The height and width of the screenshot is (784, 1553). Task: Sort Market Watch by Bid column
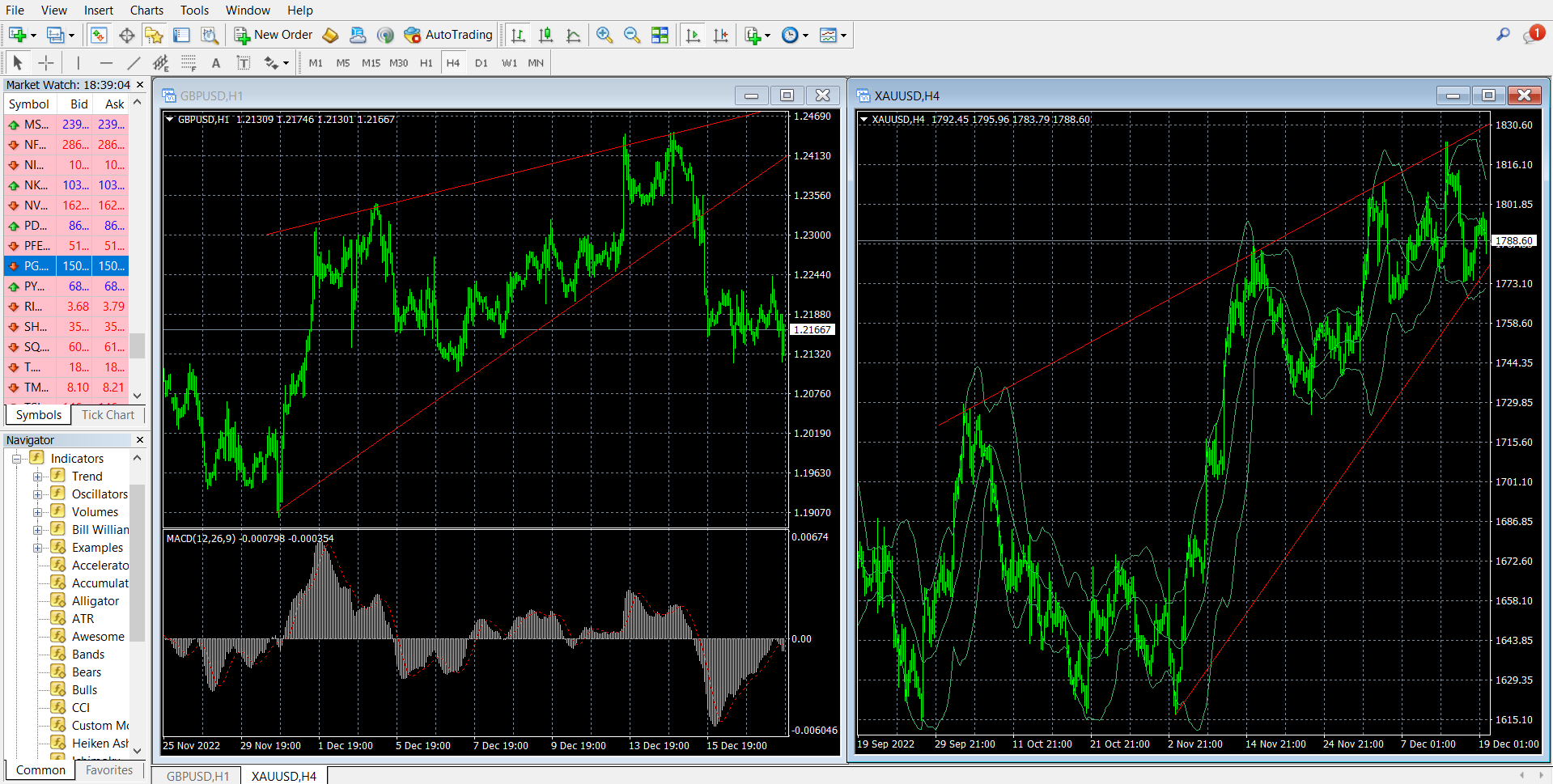[78, 104]
